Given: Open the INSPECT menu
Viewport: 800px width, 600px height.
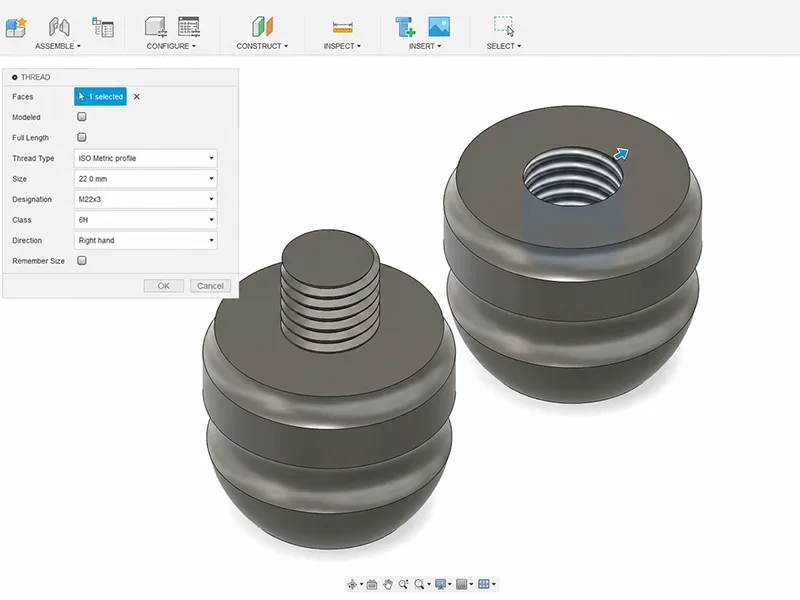Looking at the screenshot, I should point(342,46).
